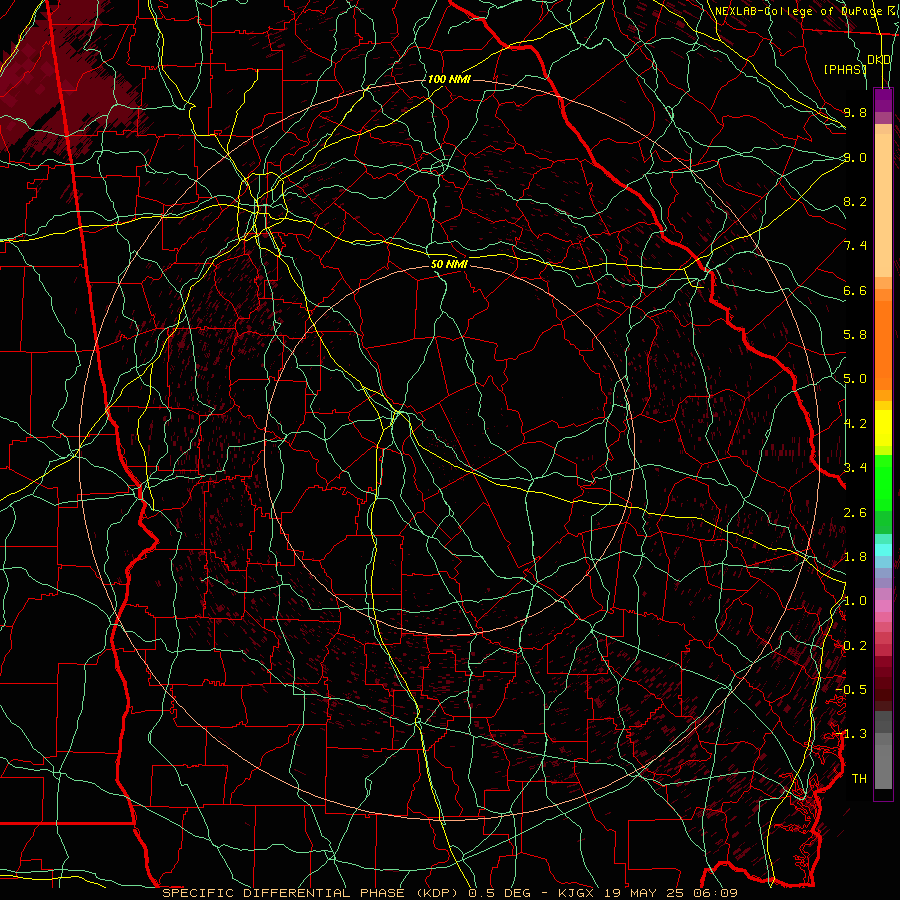Select the 0.2 value on the color scale
Viewport: 900px width, 900px height.
855,646
